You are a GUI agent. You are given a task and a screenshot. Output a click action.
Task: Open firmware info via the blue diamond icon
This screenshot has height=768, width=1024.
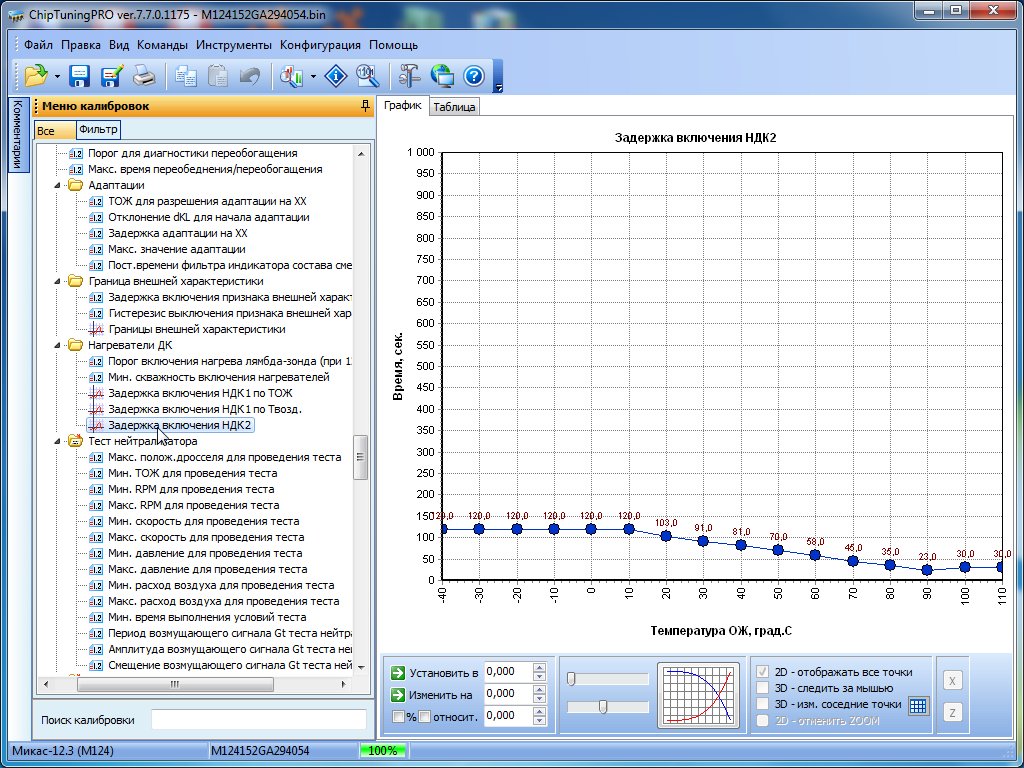point(337,75)
